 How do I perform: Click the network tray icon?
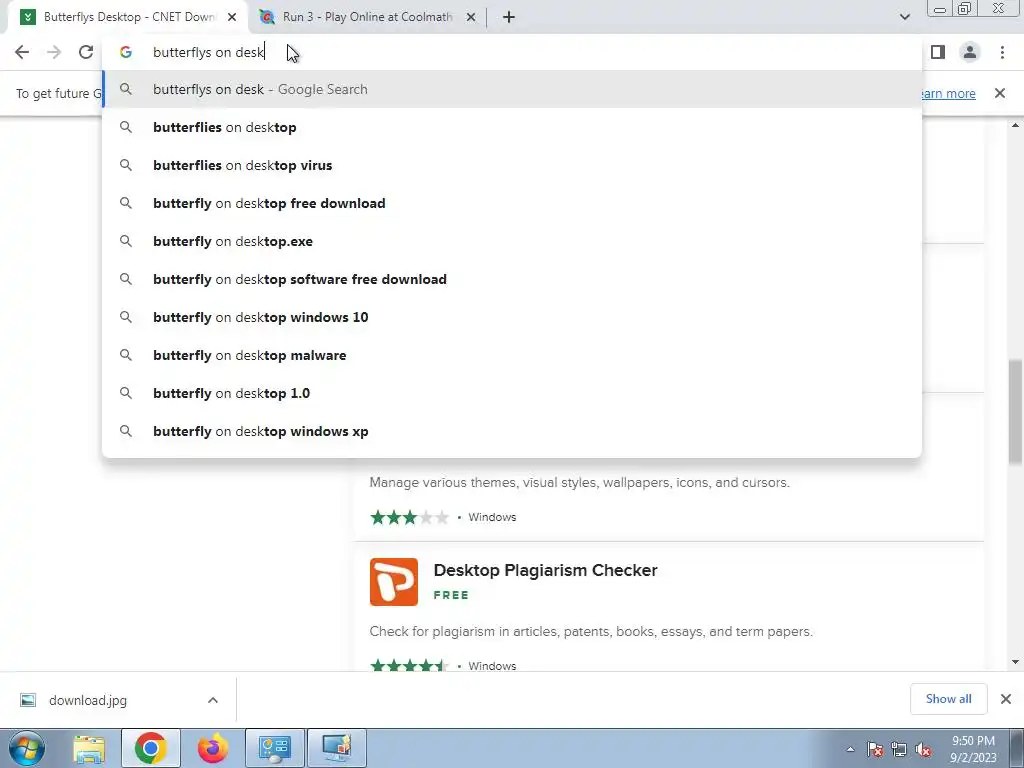point(899,750)
